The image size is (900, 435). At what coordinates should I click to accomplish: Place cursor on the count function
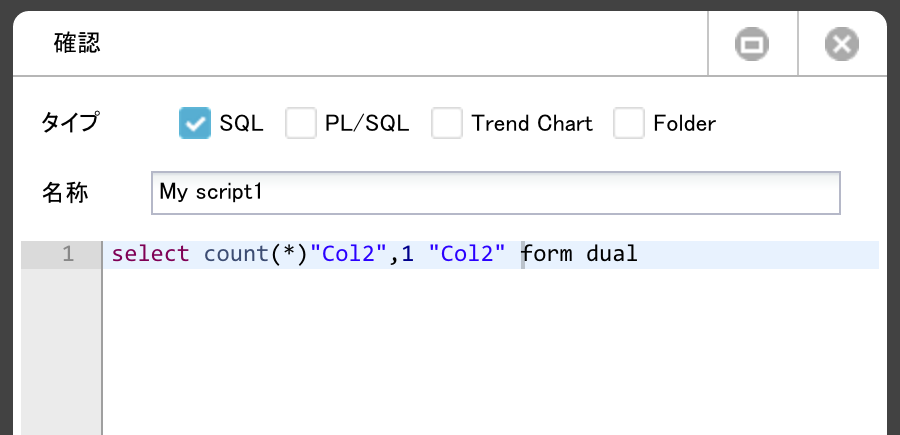click(236, 254)
